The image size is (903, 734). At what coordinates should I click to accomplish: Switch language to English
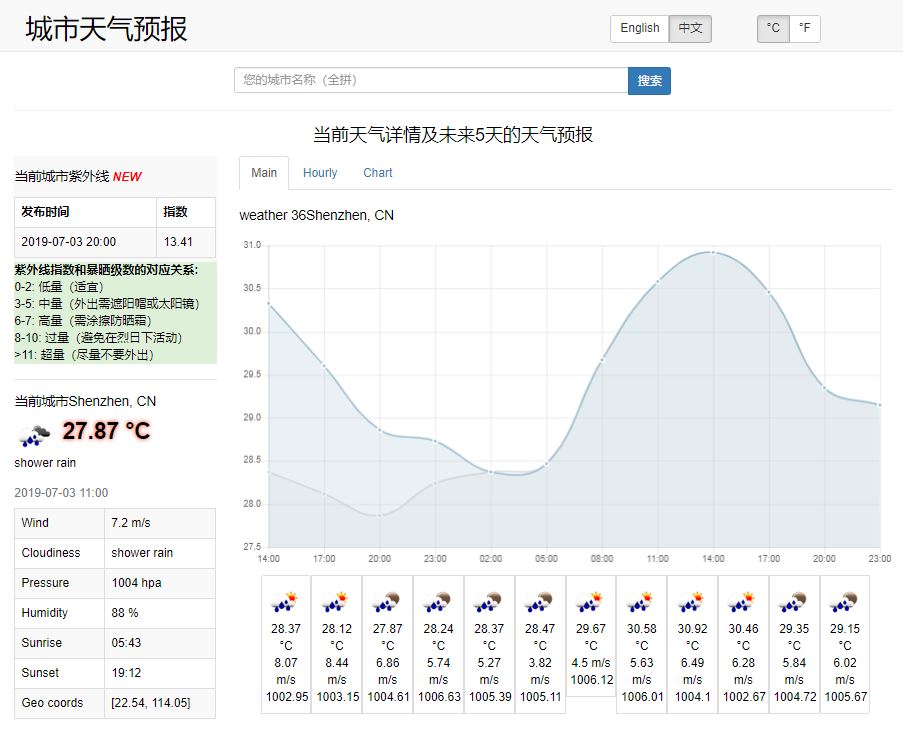(639, 29)
